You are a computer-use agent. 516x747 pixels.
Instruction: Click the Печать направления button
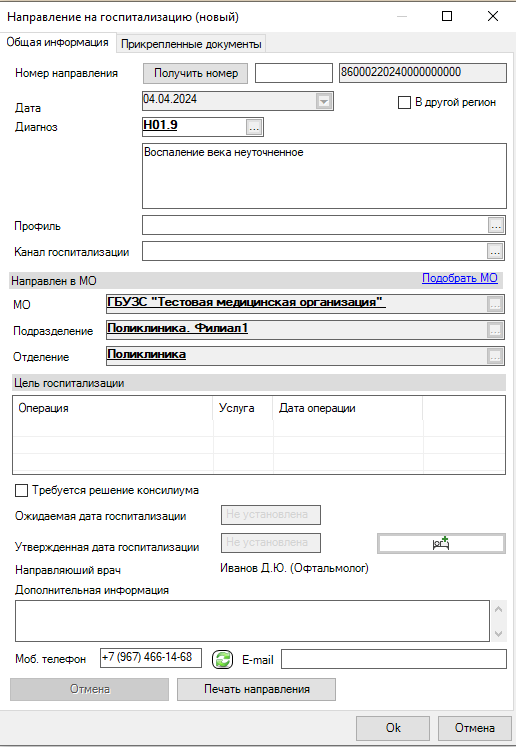[x=256, y=689]
